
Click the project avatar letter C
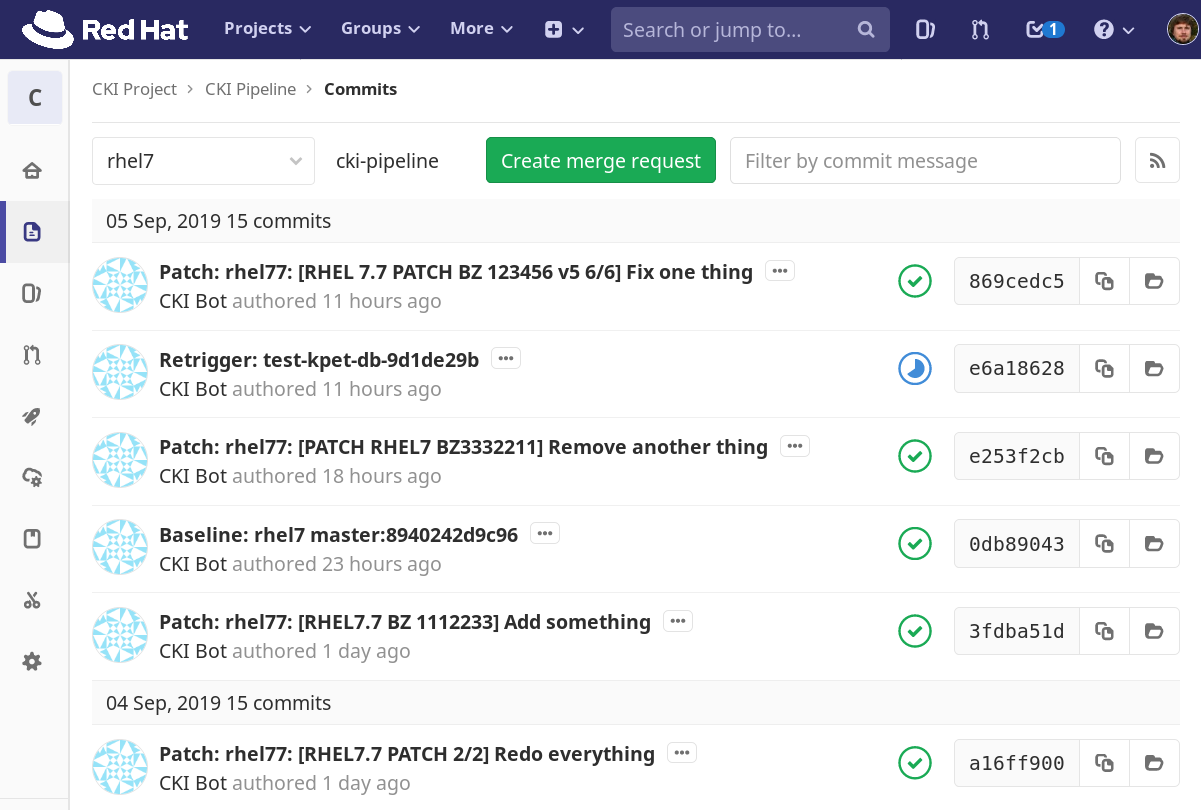pyautogui.click(x=35, y=97)
